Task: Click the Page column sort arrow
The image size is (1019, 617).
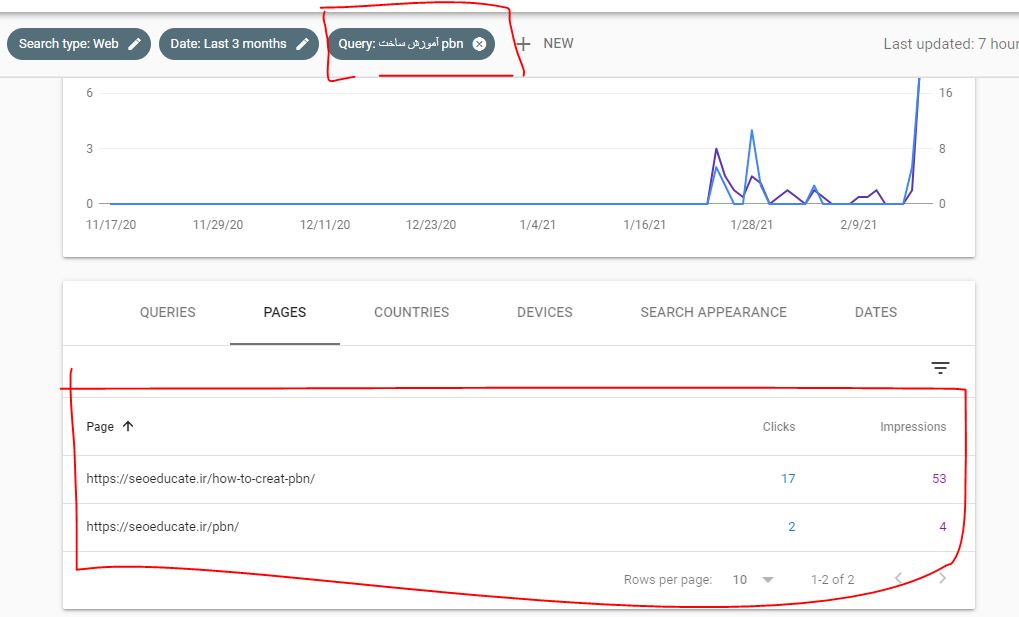Action: (128, 426)
